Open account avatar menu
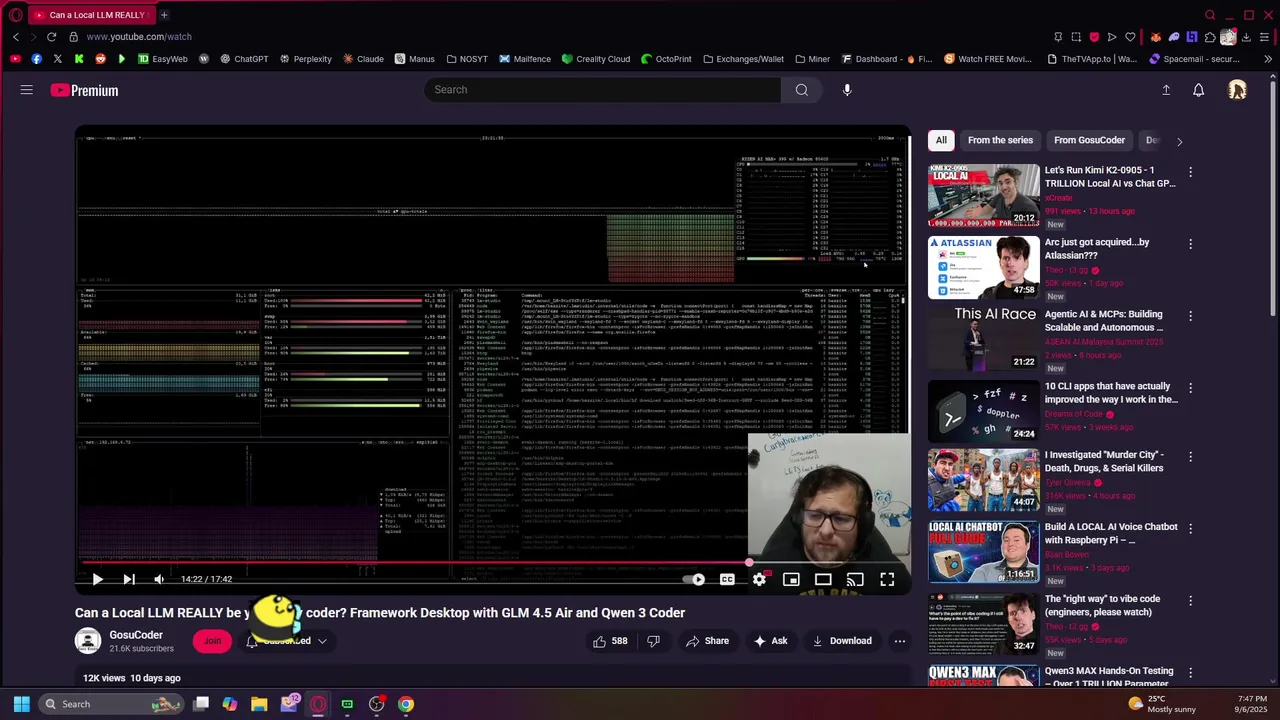 point(1237,90)
